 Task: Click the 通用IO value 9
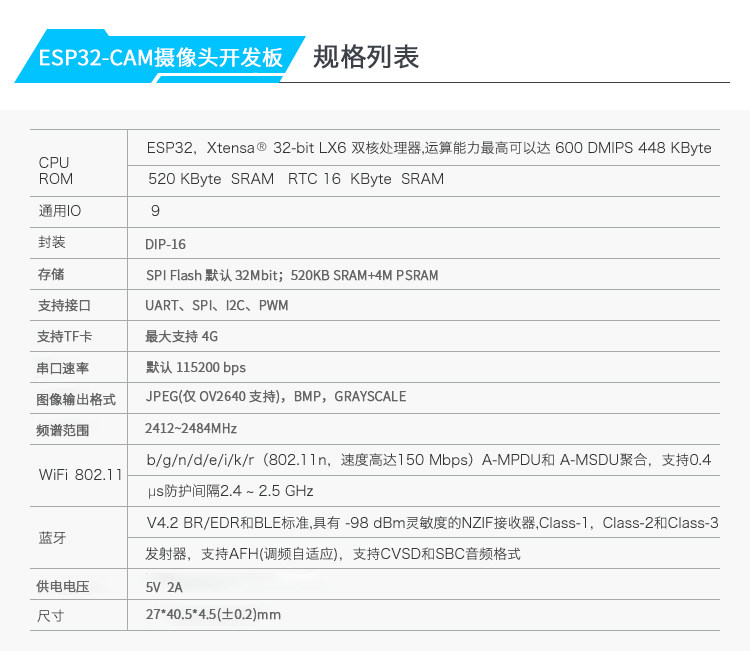click(x=155, y=211)
